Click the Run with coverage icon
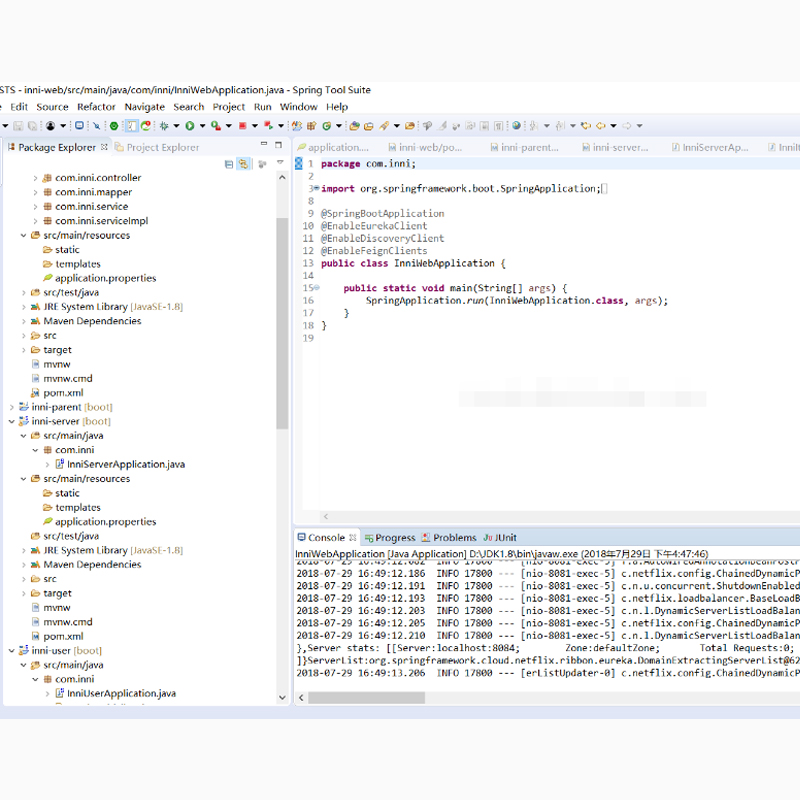 tap(215, 126)
